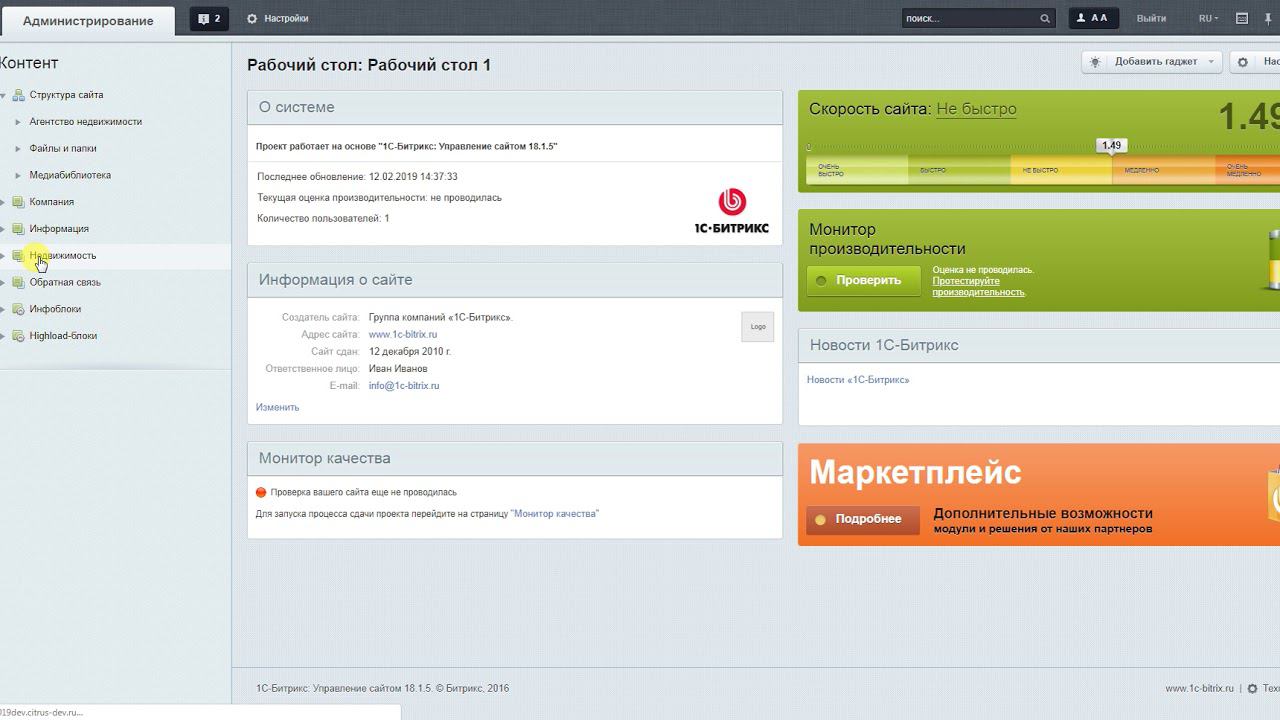1280x720 pixels.
Task: Select Недвижимость in the content tree
Action: pyautogui.click(x=63, y=256)
